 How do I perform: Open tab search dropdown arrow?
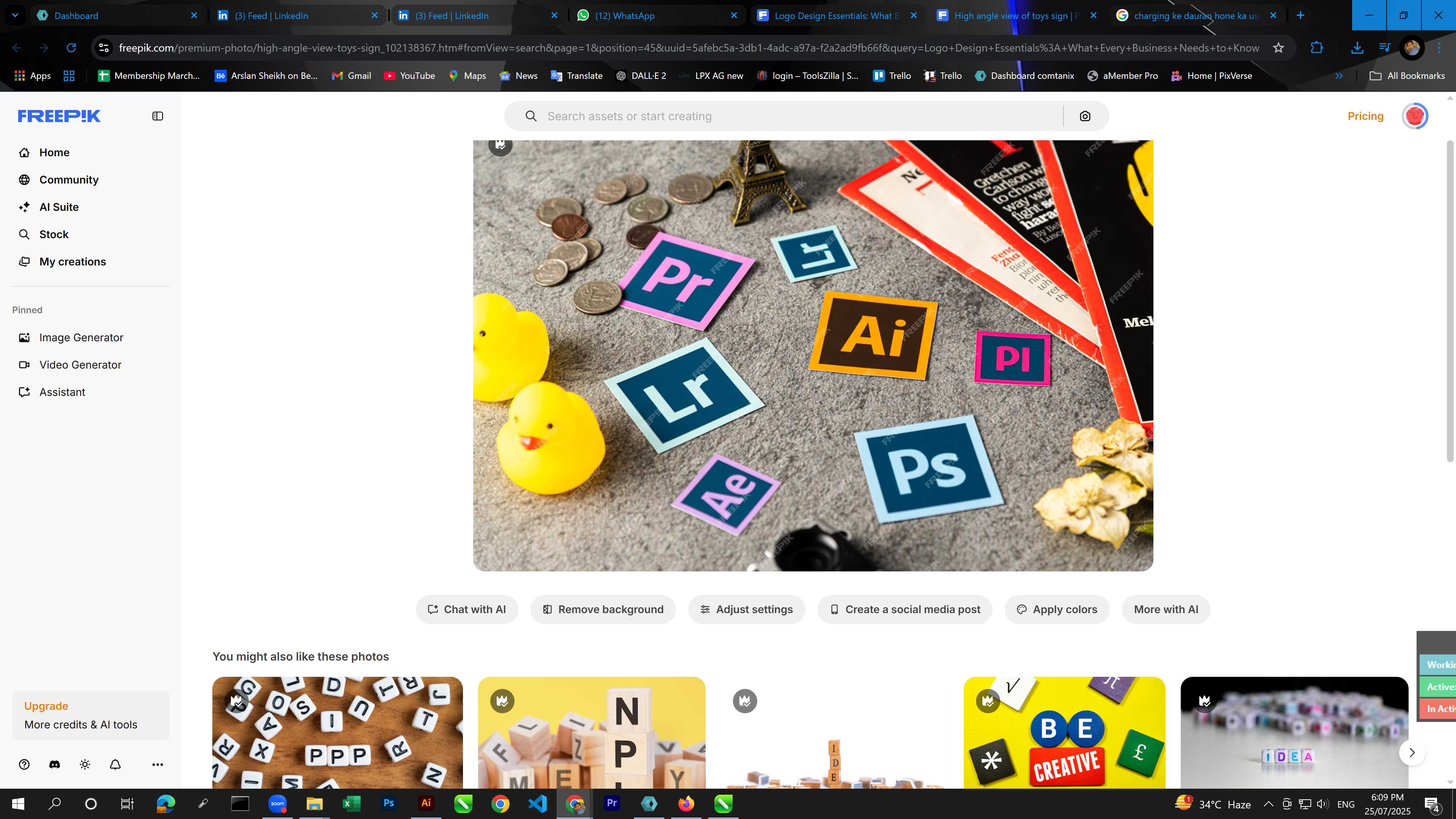click(x=15, y=15)
